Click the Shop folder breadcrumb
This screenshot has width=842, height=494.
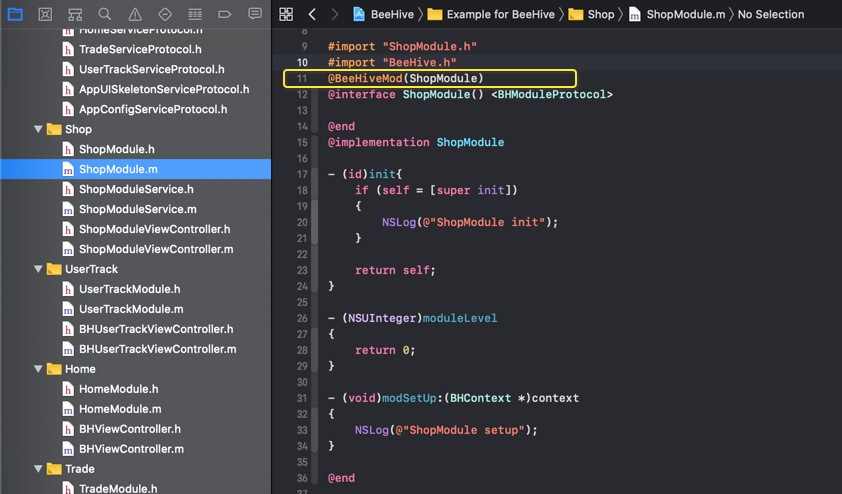click(591, 14)
